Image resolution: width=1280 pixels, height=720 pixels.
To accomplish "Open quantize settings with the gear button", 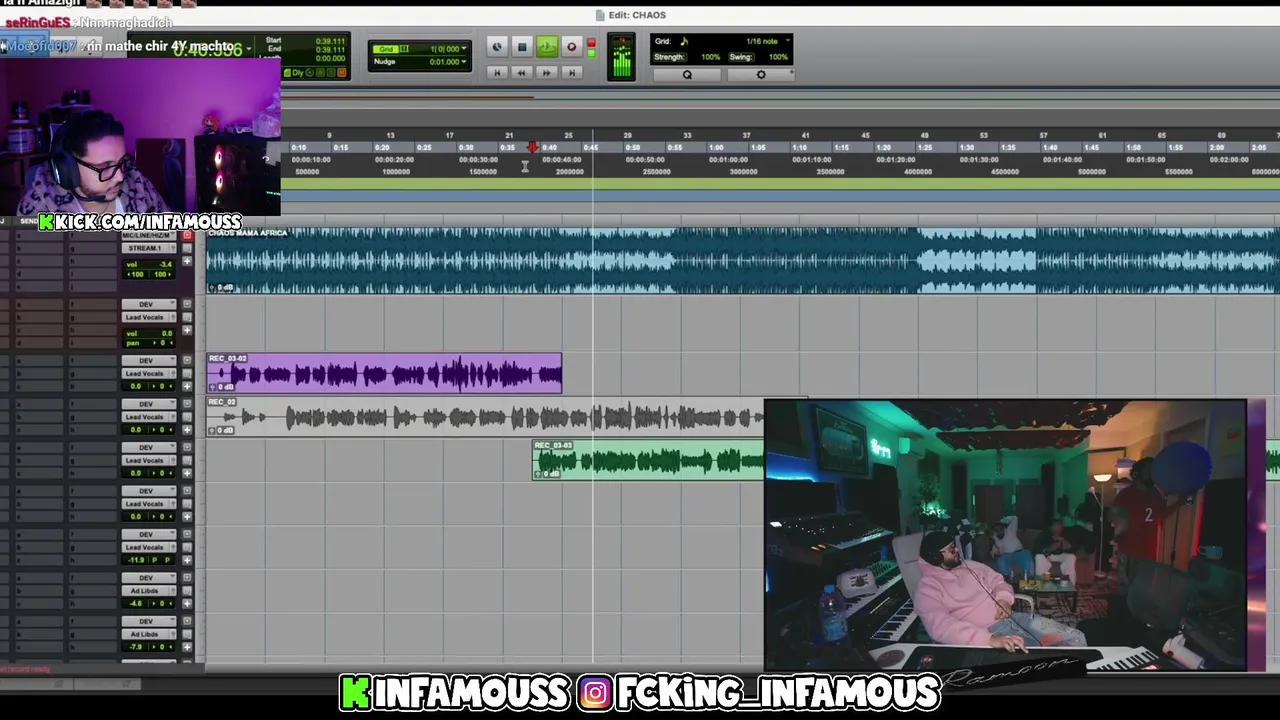I will point(761,75).
